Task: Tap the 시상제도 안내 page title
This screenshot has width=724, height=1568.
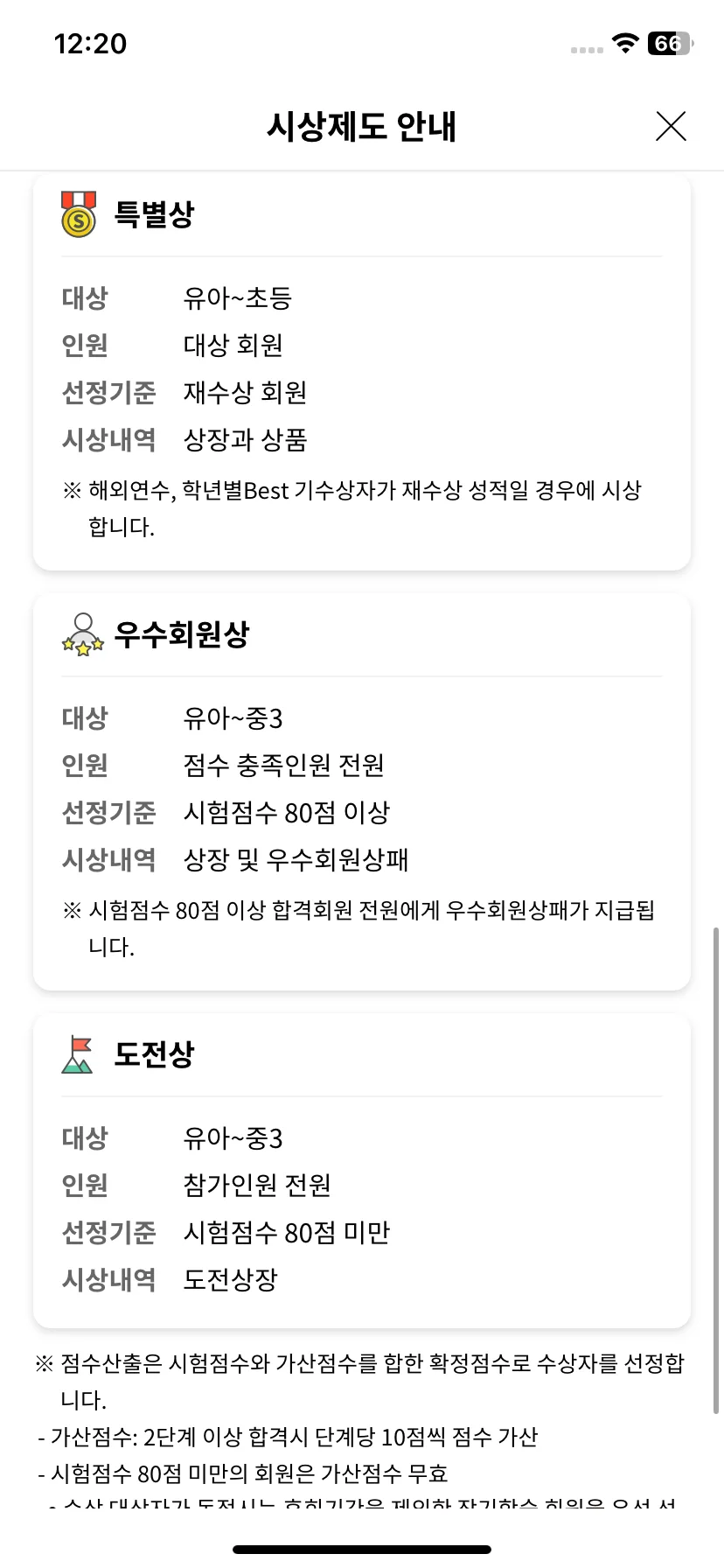Action: (361, 126)
